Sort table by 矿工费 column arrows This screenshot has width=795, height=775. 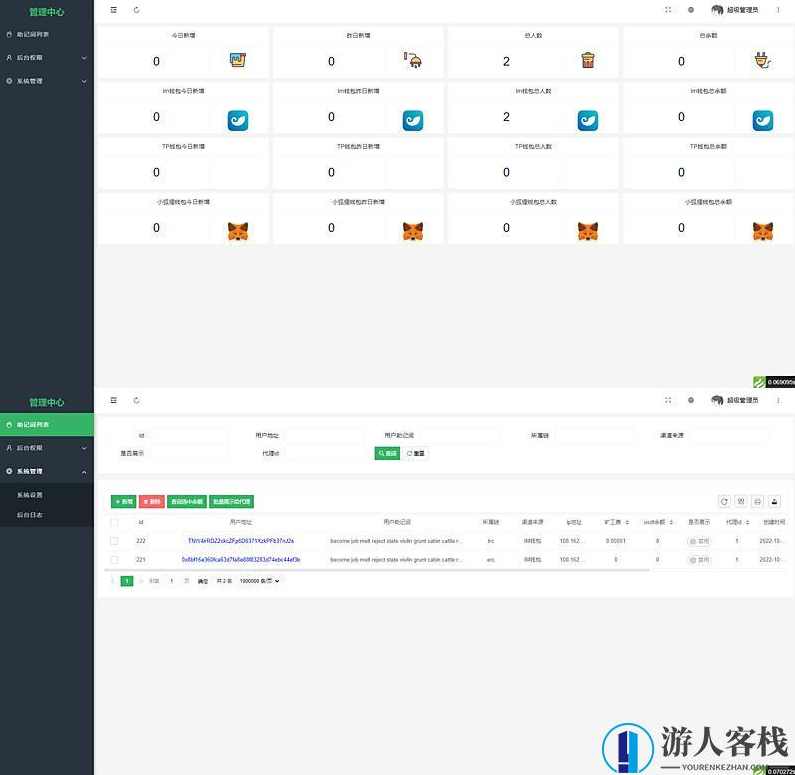coord(627,522)
